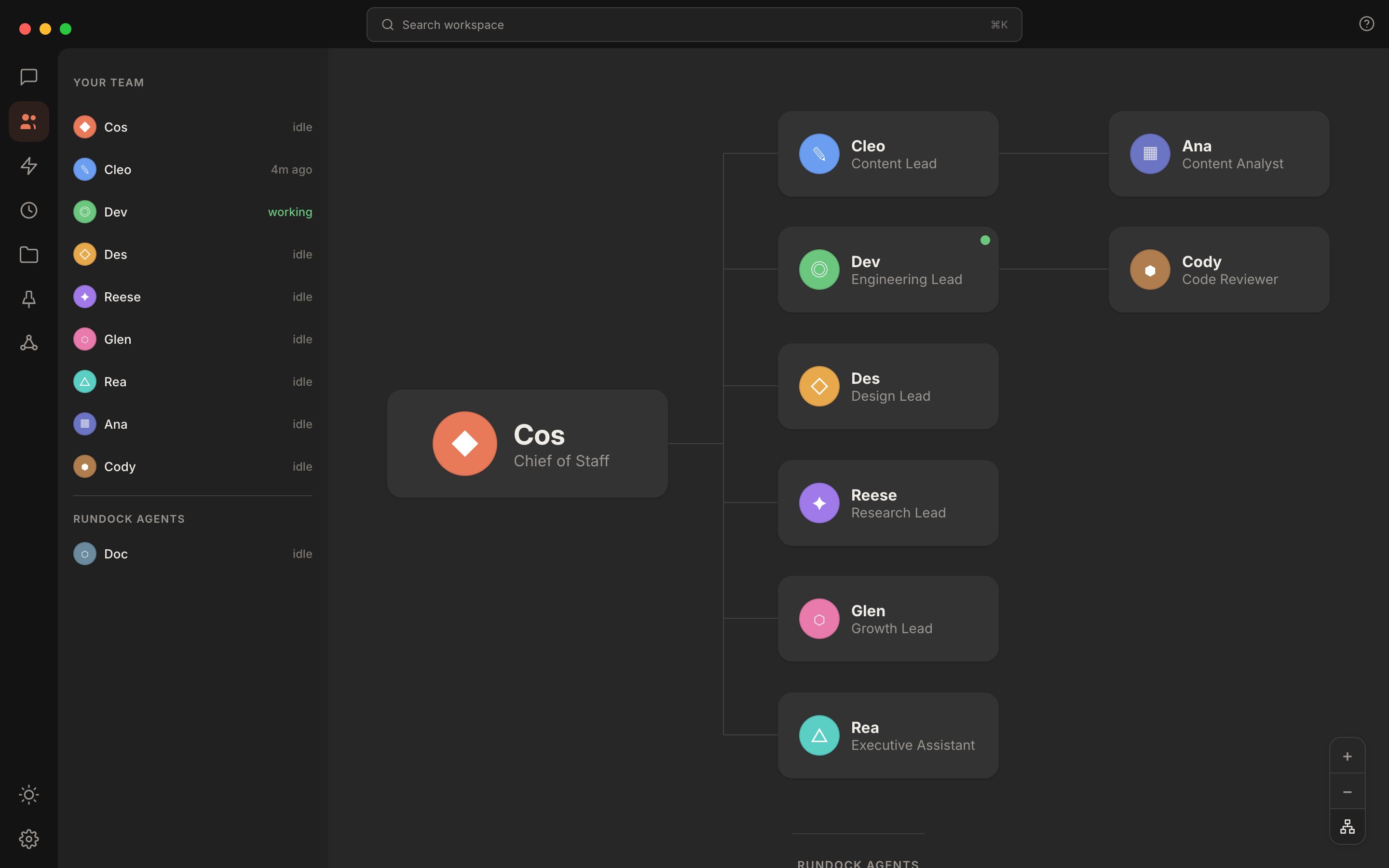Open the Rea Executive Assistant card

[888, 735]
